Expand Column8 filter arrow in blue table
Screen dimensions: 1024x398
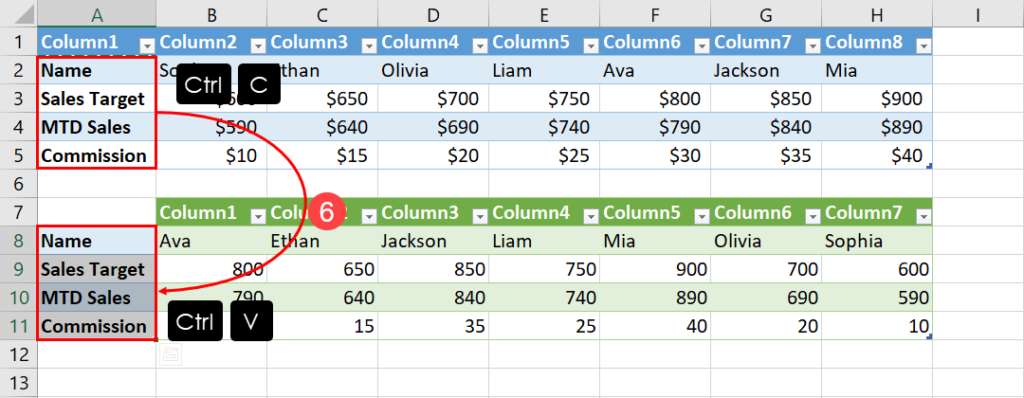pos(923,44)
